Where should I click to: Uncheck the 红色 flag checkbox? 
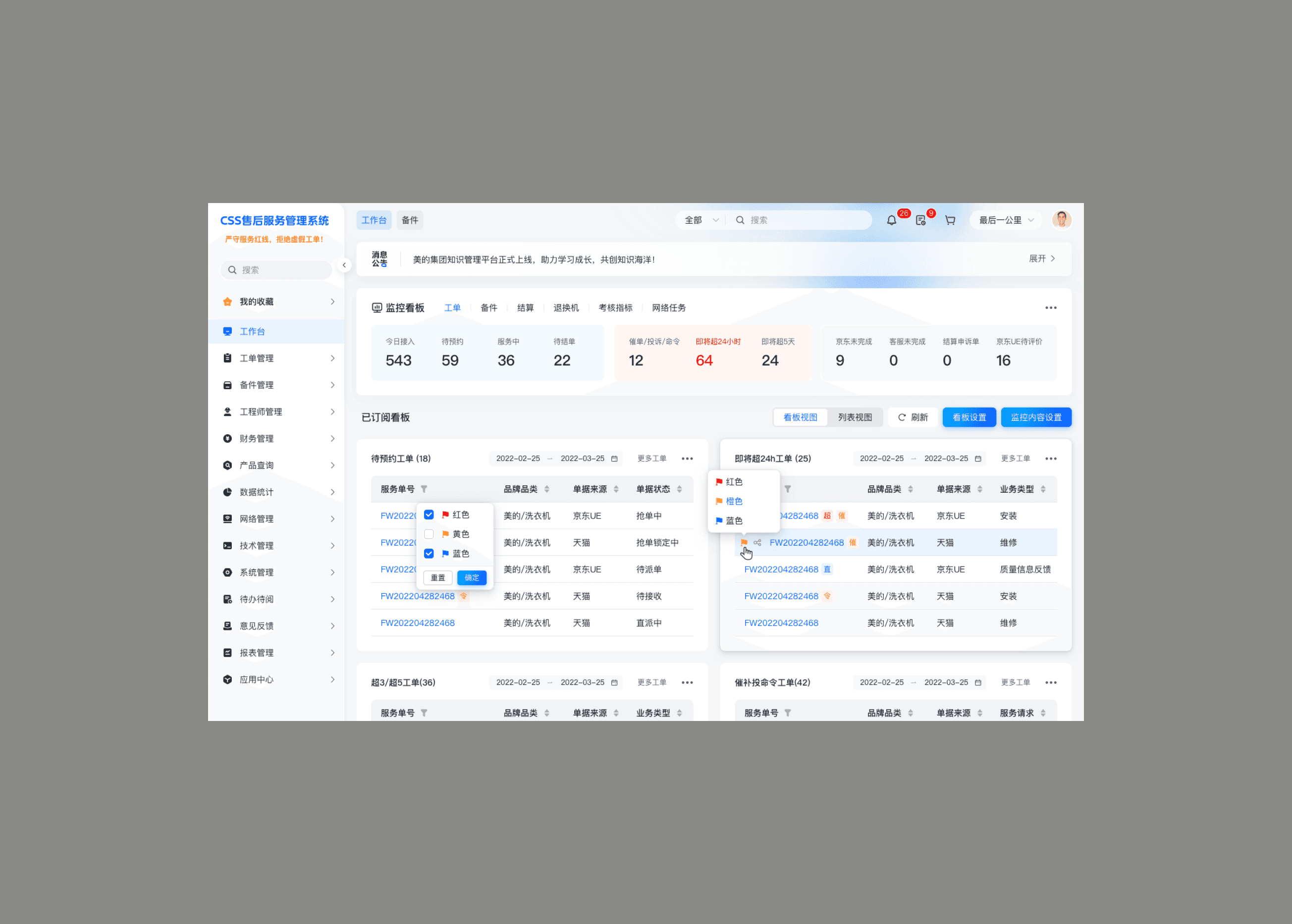point(429,515)
